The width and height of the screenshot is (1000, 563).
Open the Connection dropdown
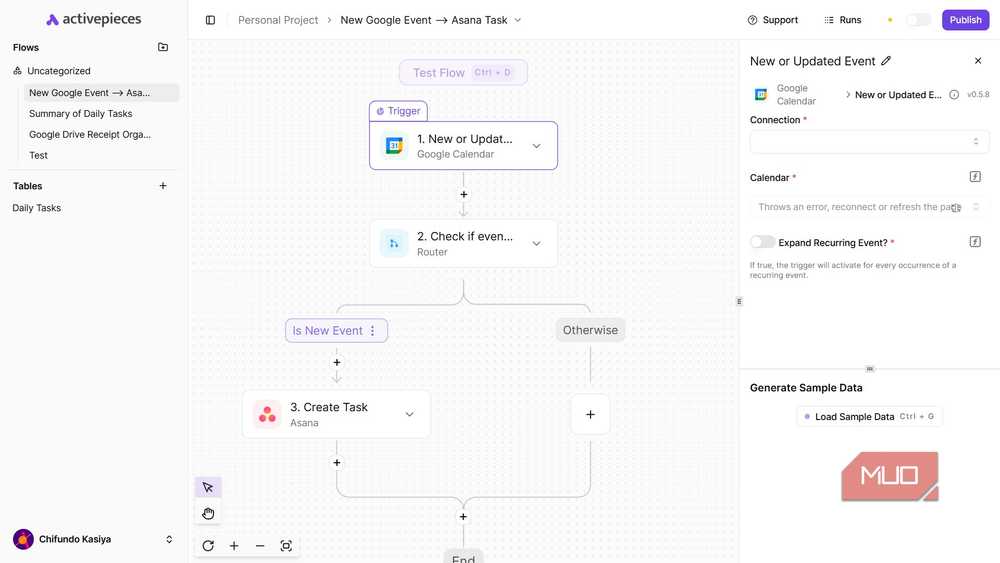tap(869, 142)
